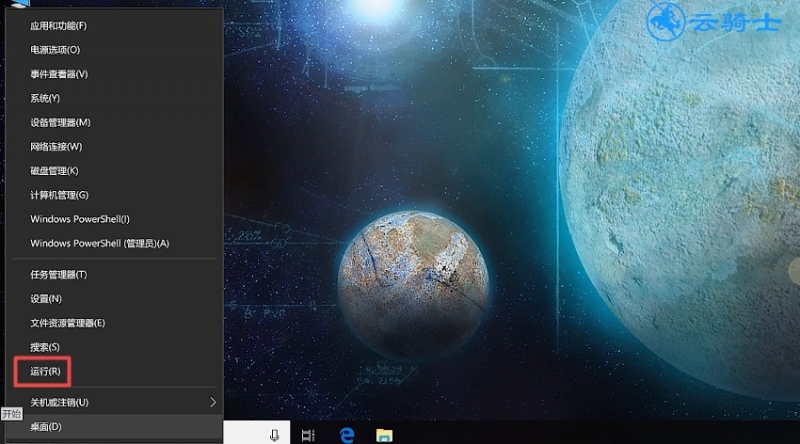Select 搜索(S) menu entry

pos(114,347)
